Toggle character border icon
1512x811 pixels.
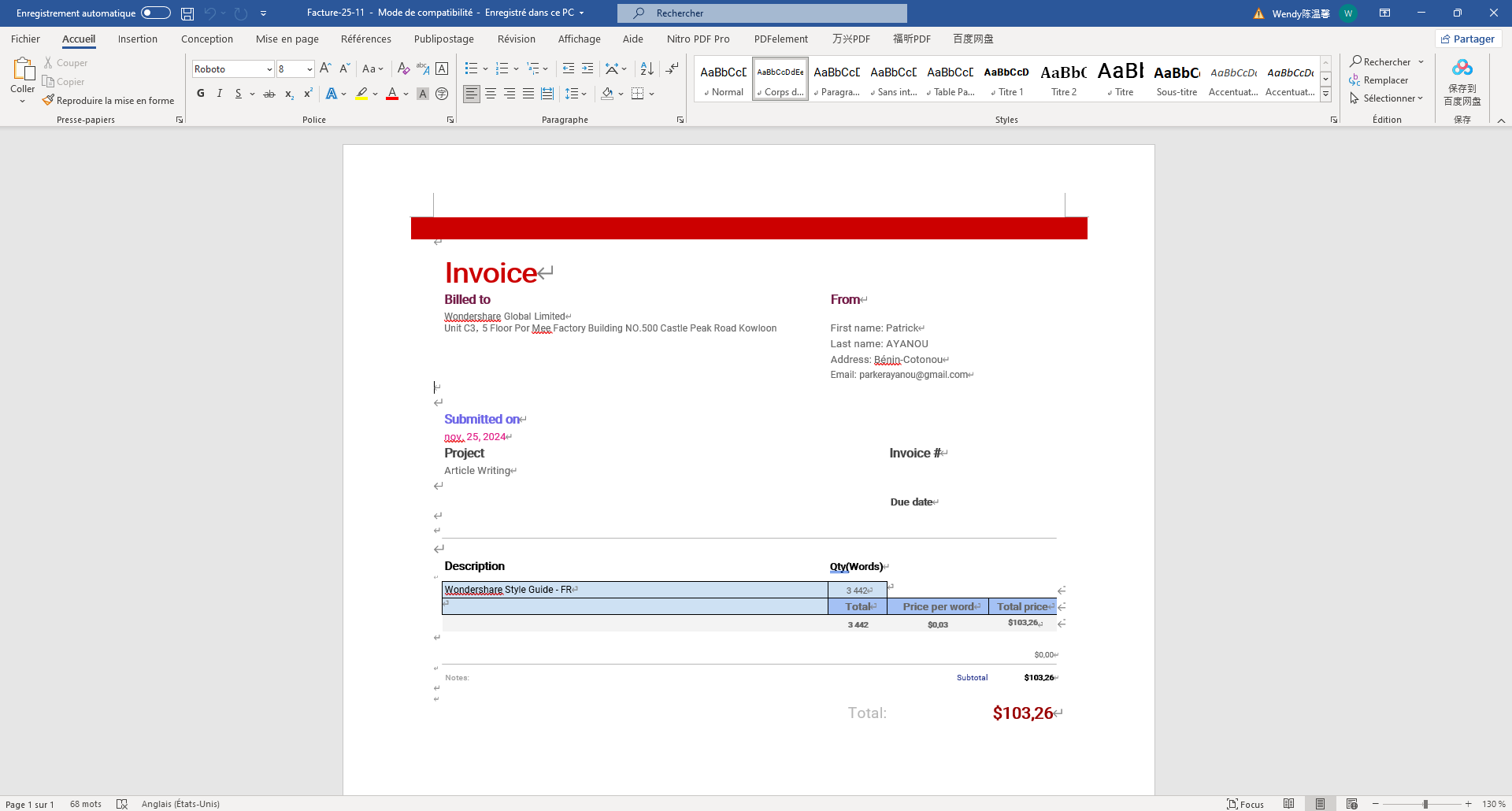click(442, 69)
